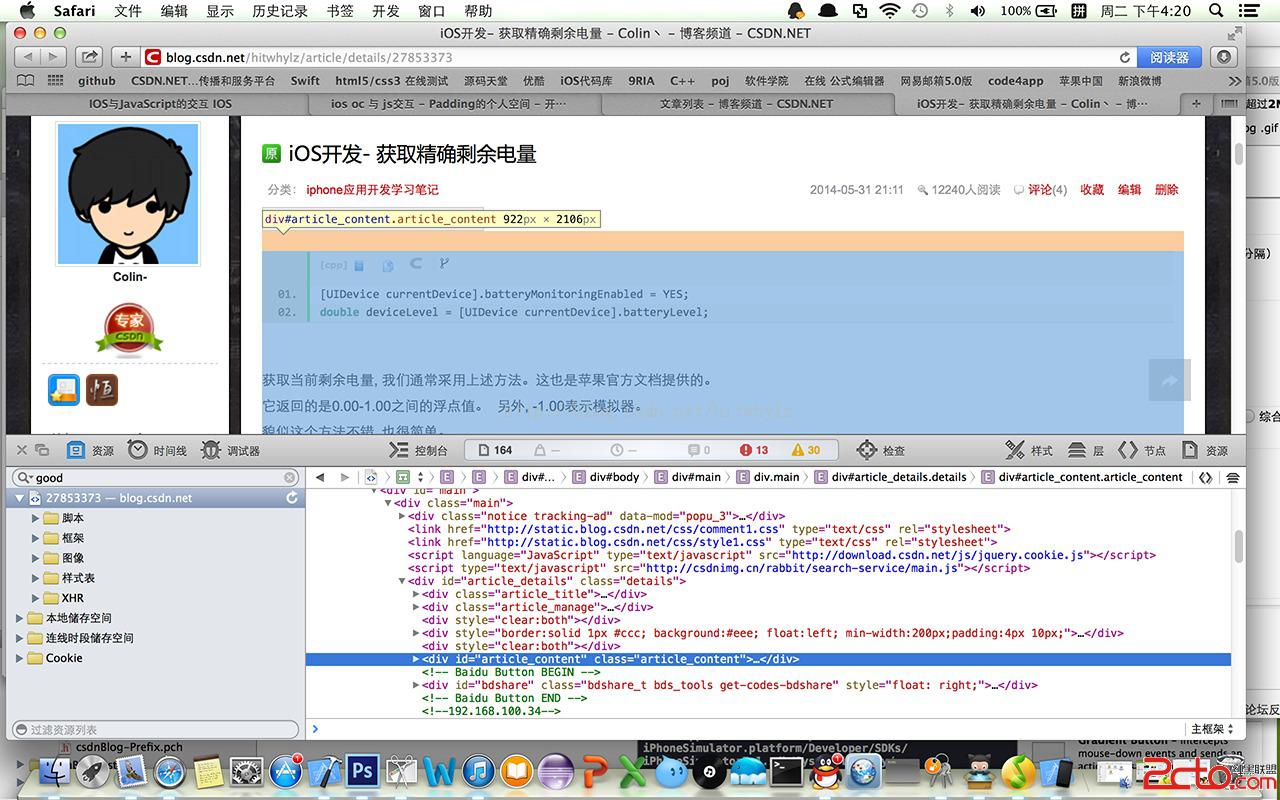This screenshot has width=1280, height=800.
Task: Click the Share icon in Safari toolbar
Action: click(89, 57)
